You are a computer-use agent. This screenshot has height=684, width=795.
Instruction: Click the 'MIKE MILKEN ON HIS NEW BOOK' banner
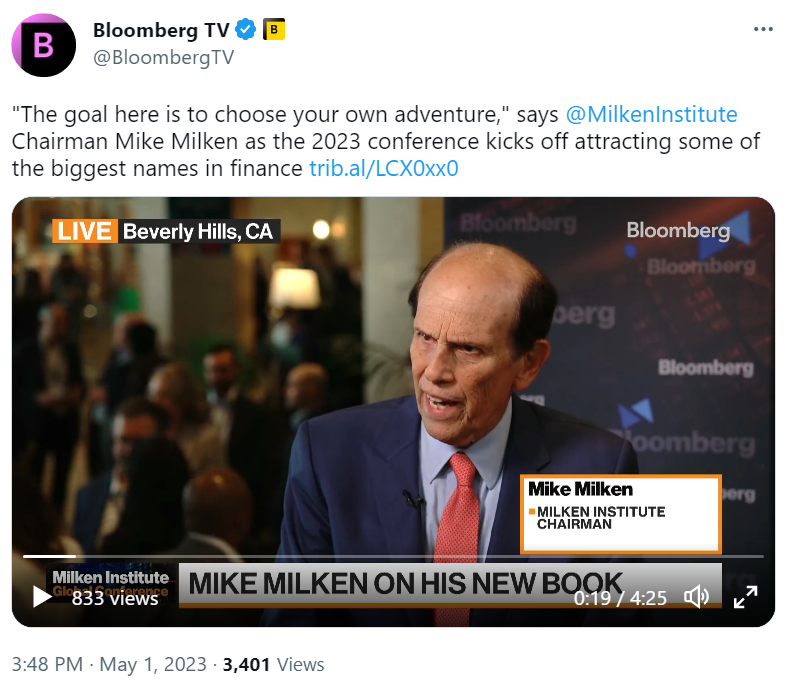[405, 583]
